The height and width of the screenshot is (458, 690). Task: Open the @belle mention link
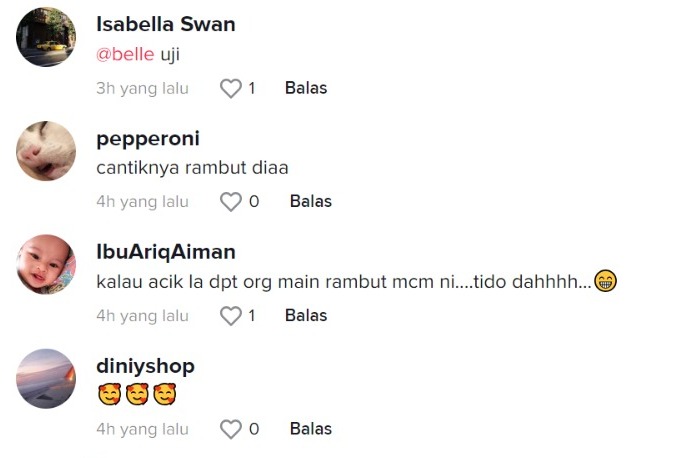[125, 55]
